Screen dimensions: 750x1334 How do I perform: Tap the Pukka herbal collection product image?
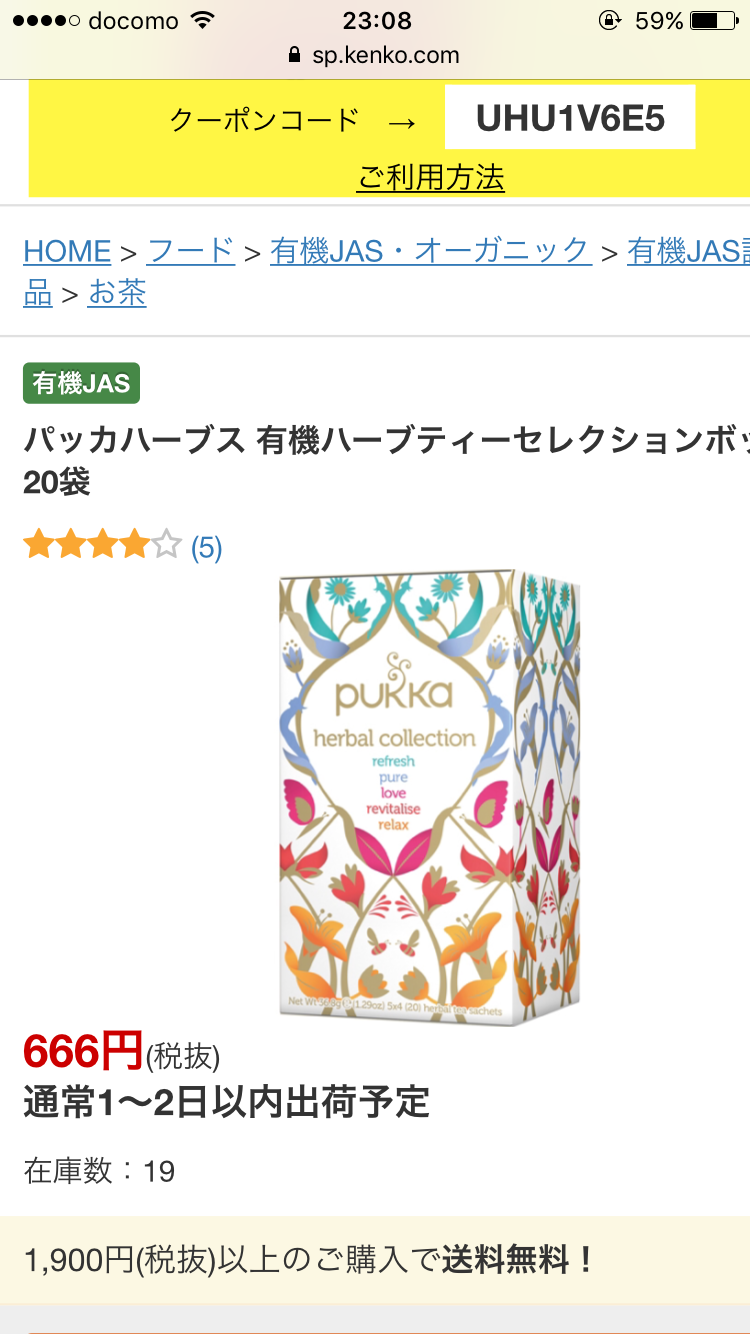pos(430,797)
